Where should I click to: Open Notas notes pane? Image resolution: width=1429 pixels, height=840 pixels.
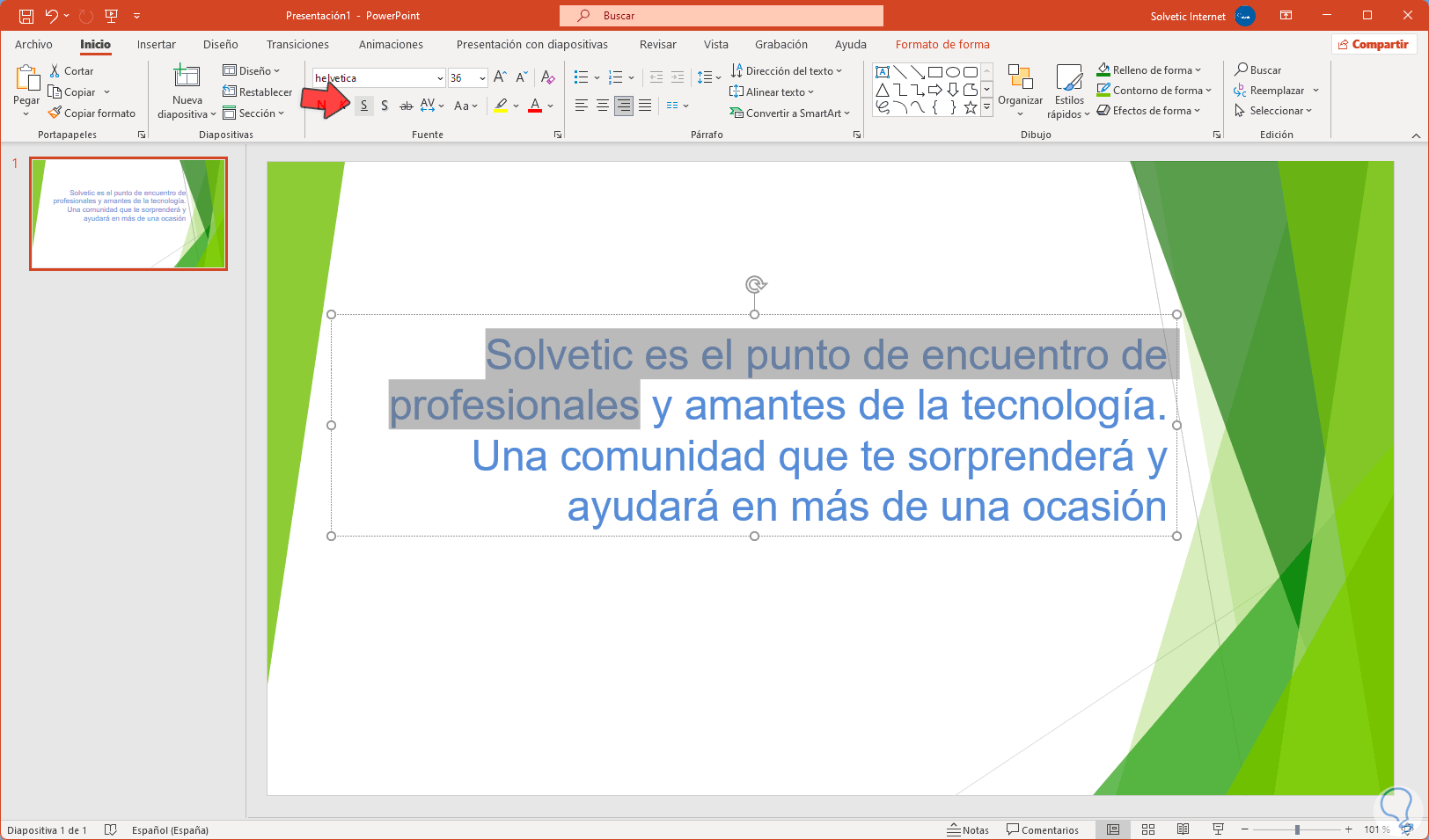[968, 829]
